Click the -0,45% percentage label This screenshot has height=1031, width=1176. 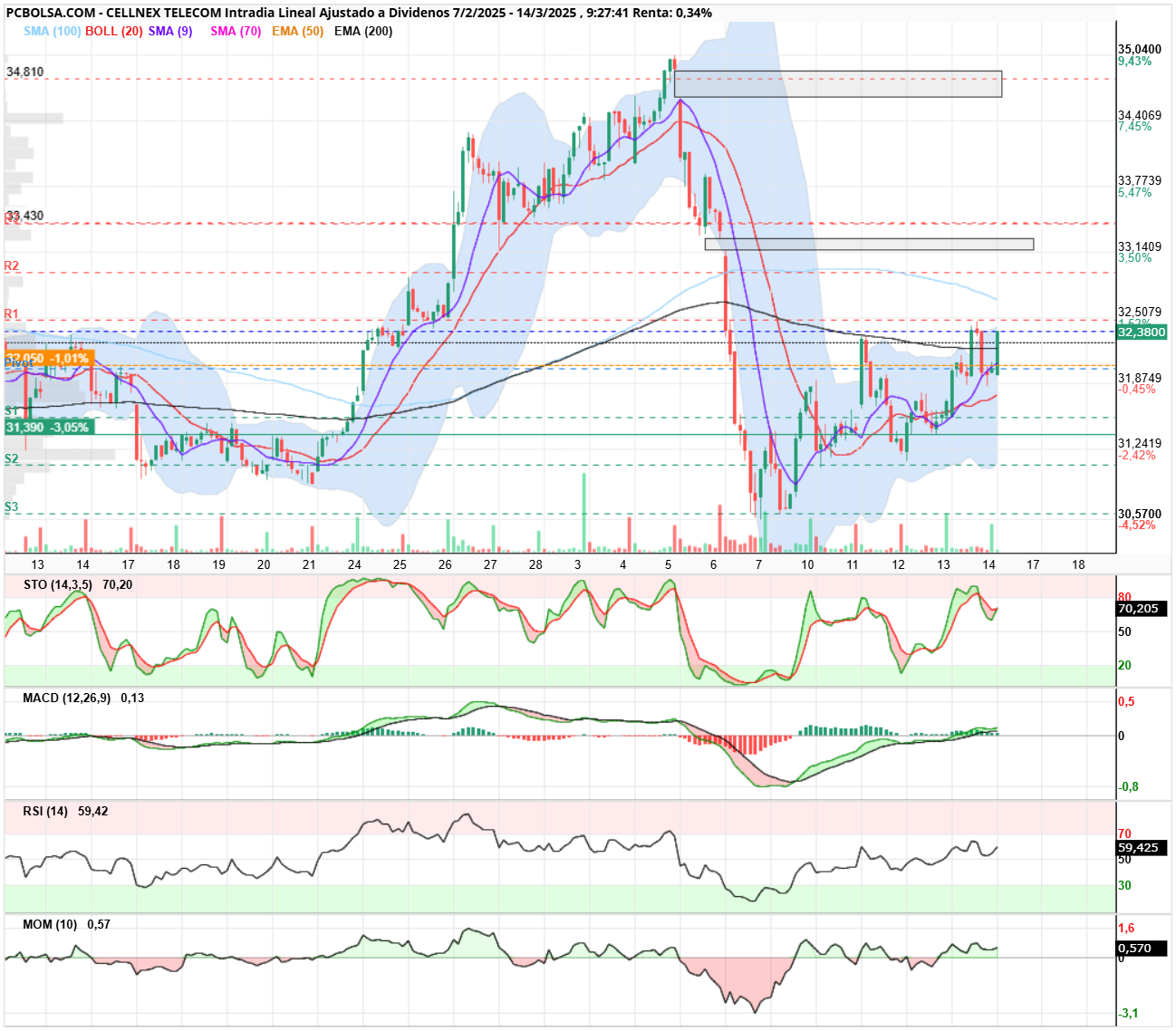coord(1137,390)
